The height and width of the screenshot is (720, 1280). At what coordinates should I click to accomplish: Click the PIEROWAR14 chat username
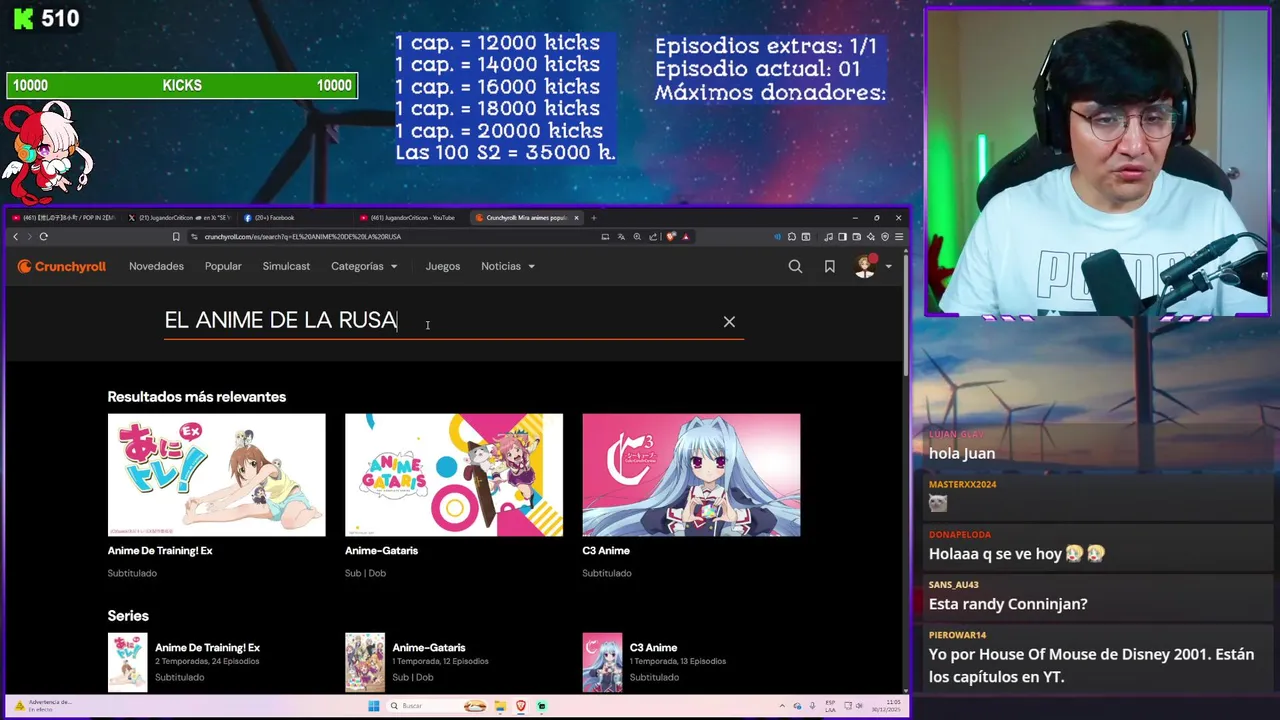pyautogui.click(x=957, y=635)
